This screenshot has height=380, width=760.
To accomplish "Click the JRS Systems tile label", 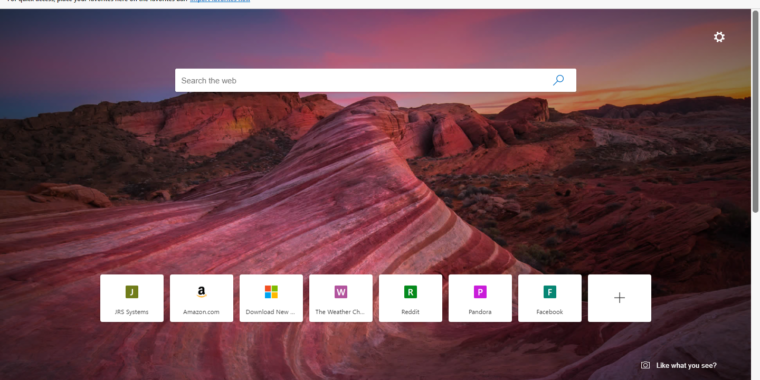I will coord(132,312).
